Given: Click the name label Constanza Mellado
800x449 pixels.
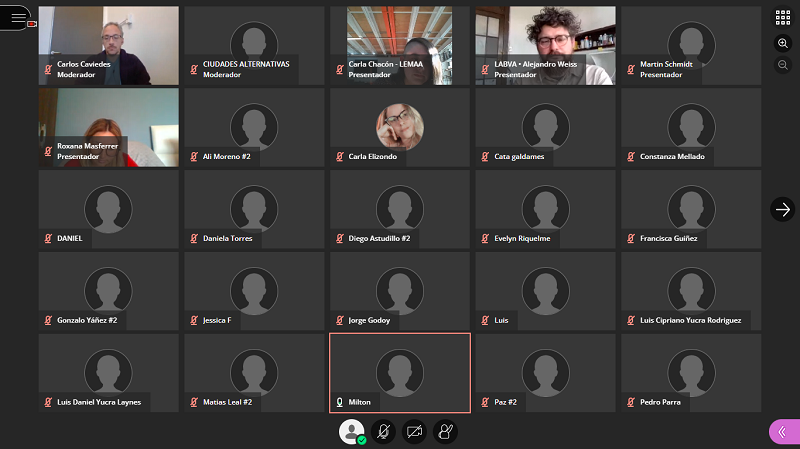Looking at the screenshot, I should [672, 157].
